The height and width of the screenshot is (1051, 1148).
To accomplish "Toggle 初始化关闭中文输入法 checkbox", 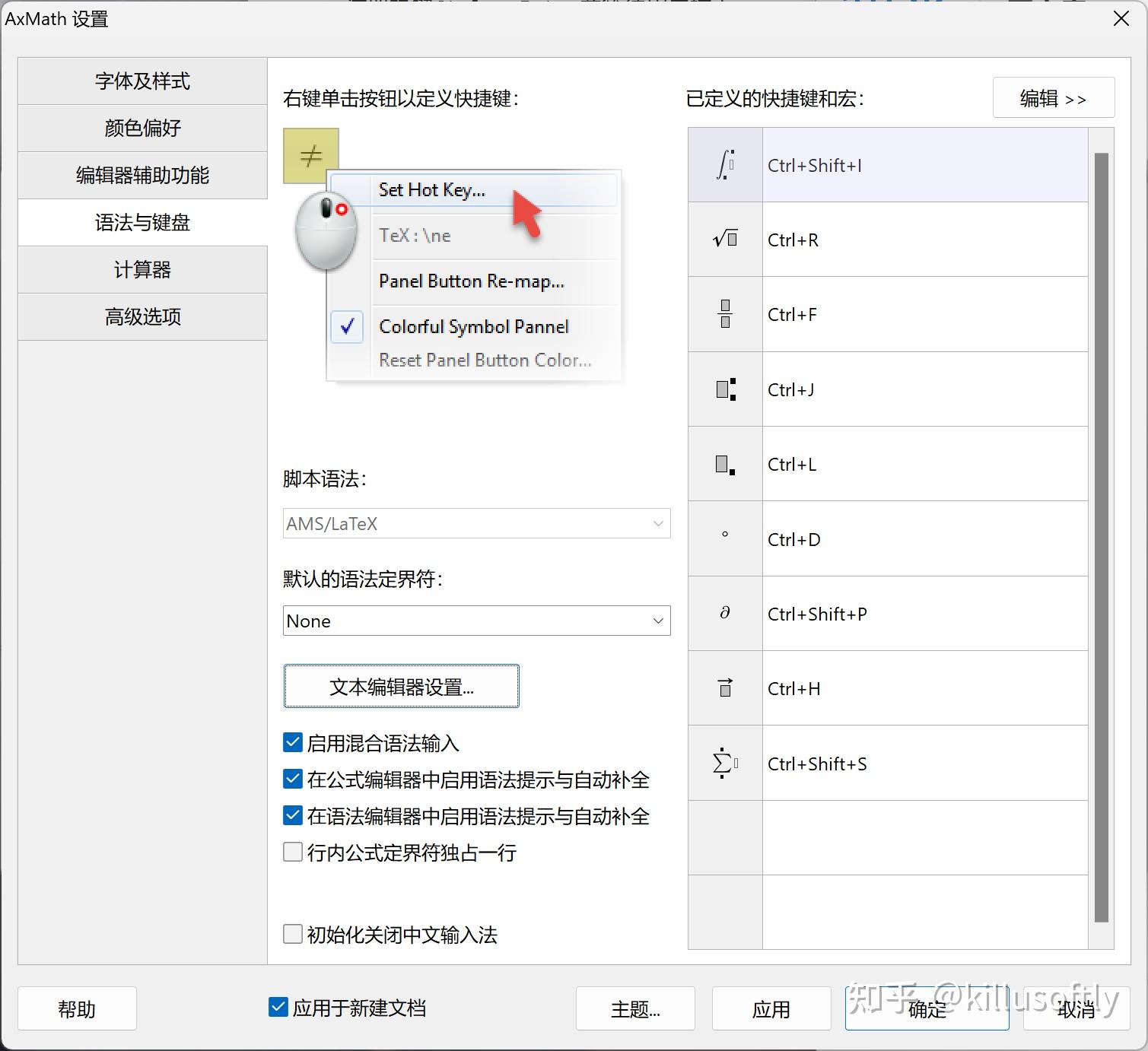I will pos(293,934).
